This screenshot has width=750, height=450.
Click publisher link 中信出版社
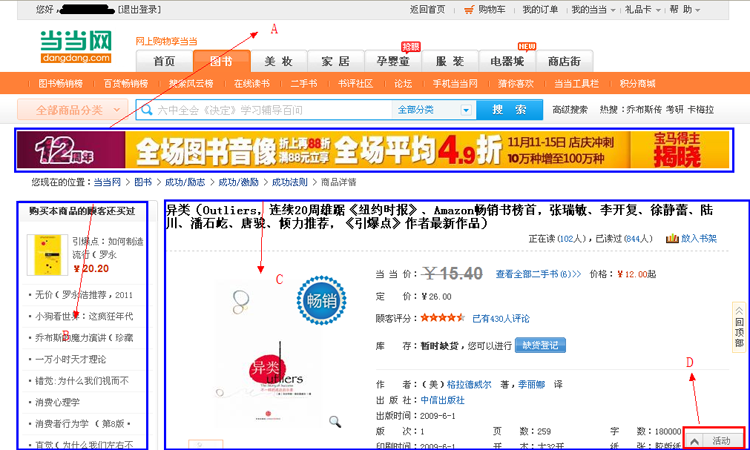[442, 400]
